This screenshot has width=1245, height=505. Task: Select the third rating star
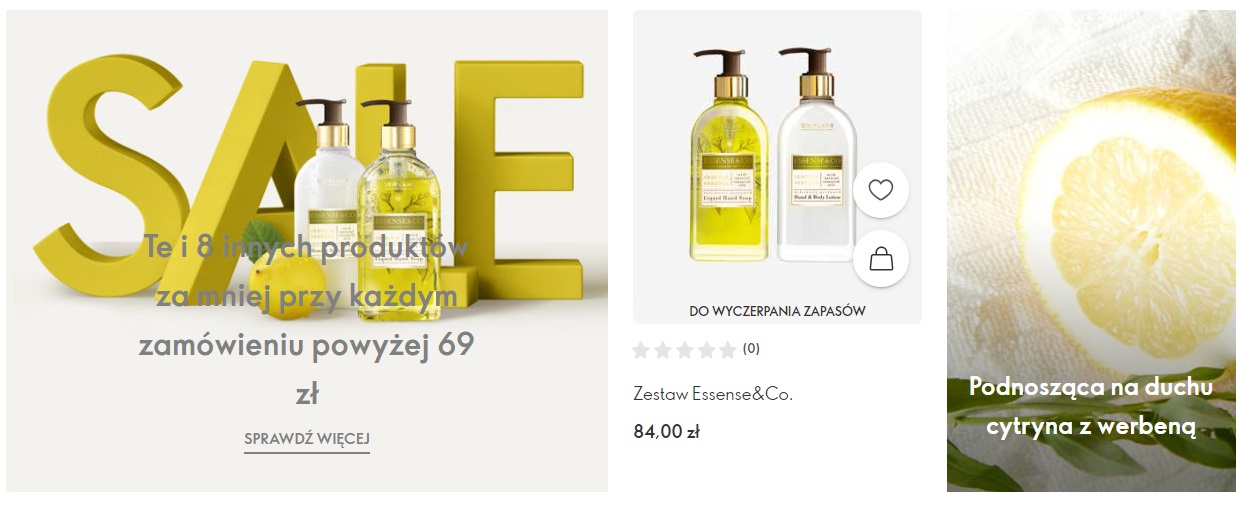pyautogui.click(x=683, y=350)
